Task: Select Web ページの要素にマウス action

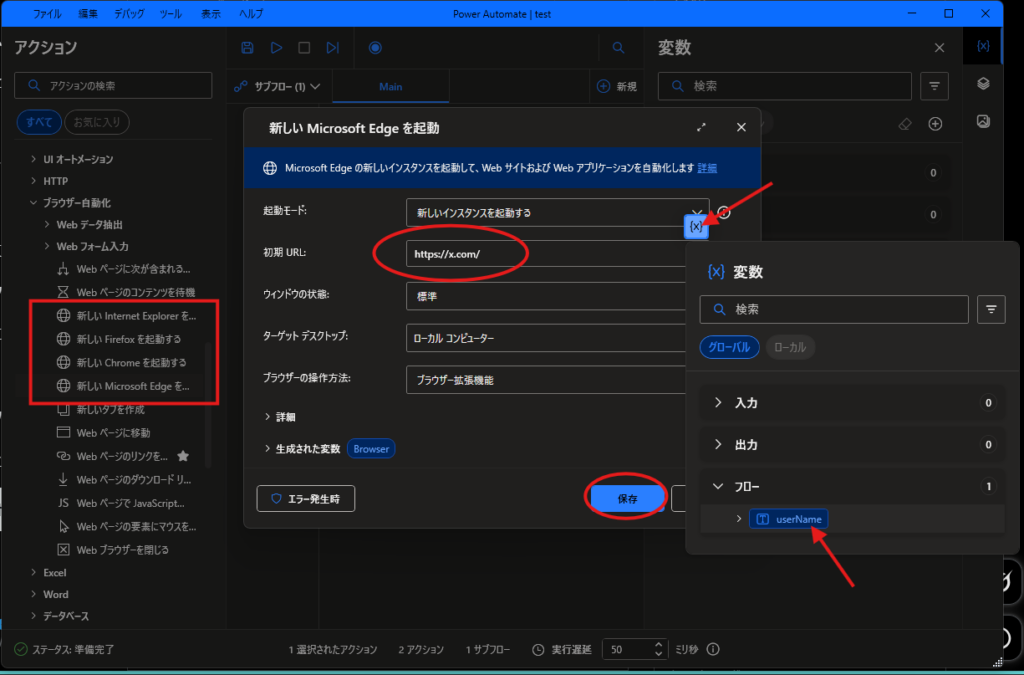Action: (x=127, y=526)
